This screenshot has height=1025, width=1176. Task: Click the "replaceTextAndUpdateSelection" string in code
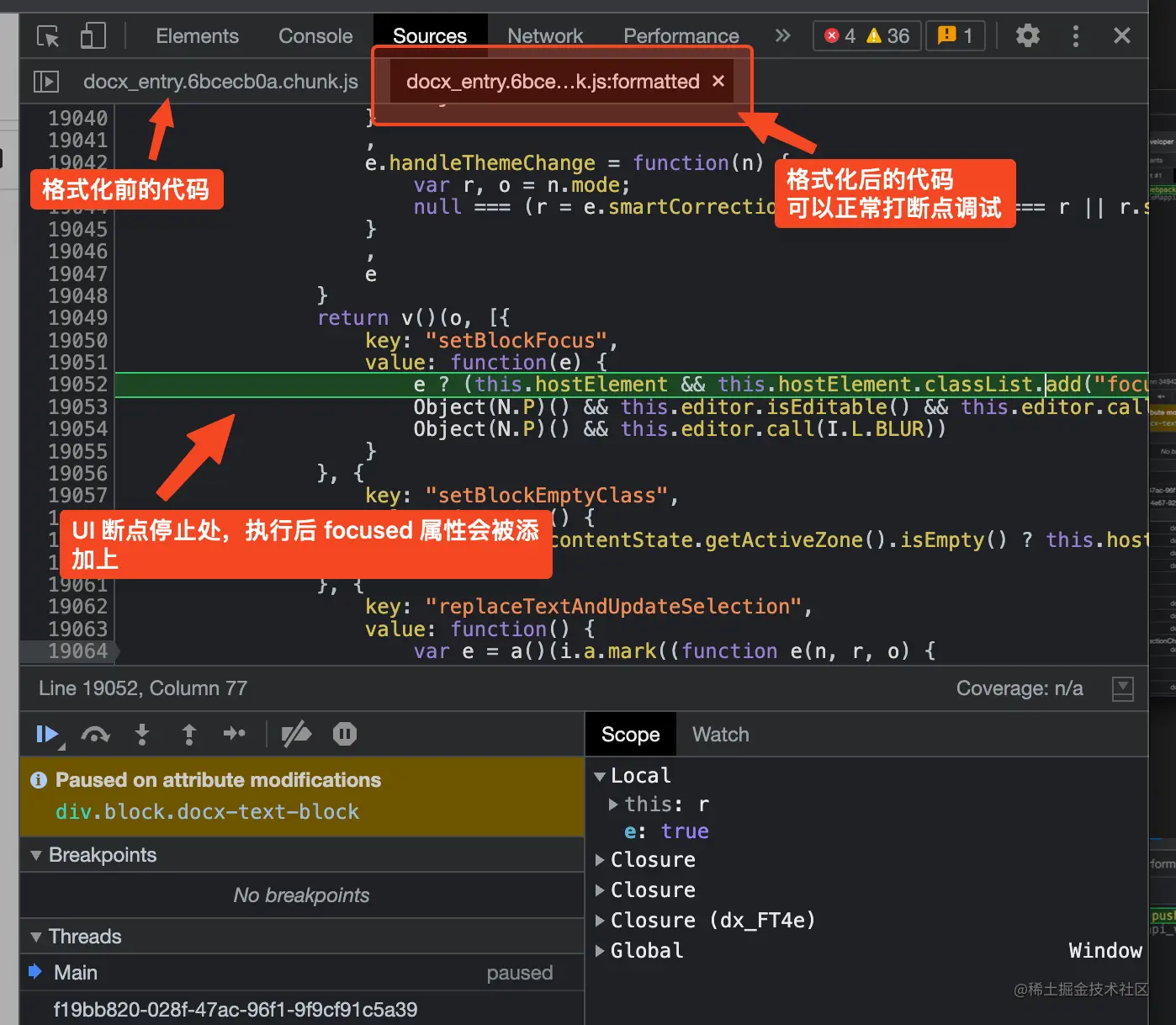click(x=613, y=607)
